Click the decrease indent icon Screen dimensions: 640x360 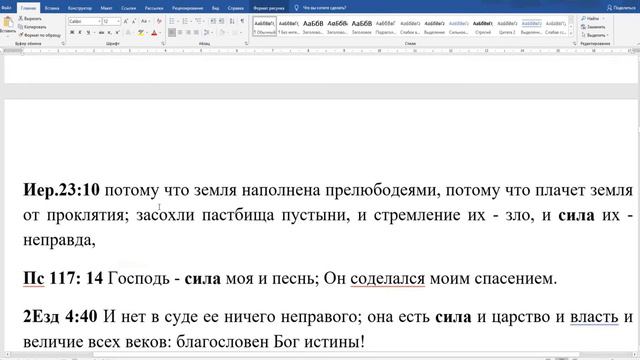pyautogui.click(x=213, y=21)
